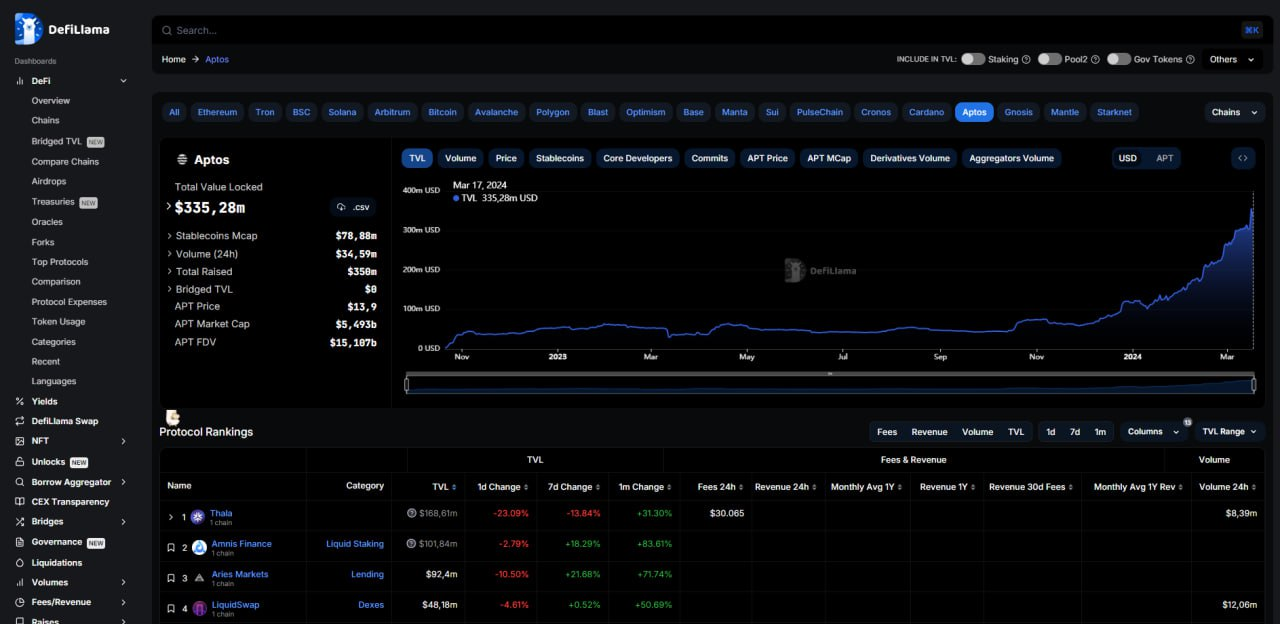Viewport: 1280px width, 624px height.
Task: Bookmark Aries Markets row
Action: [x=171, y=578]
